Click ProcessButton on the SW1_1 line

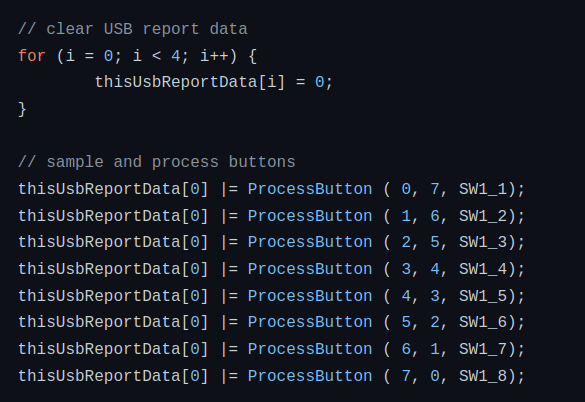pyautogui.click(x=310, y=189)
